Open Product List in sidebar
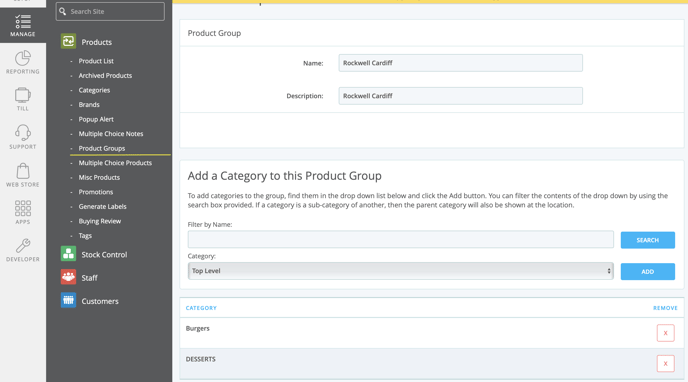The height and width of the screenshot is (382, 688). click(x=96, y=61)
